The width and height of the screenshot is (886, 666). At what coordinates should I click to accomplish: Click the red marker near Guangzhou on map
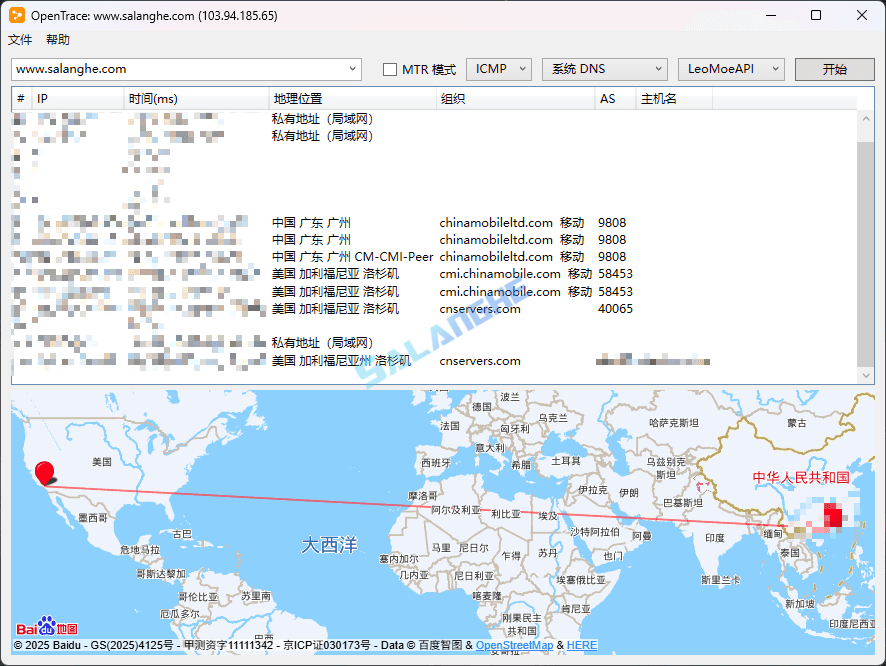tap(833, 516)
